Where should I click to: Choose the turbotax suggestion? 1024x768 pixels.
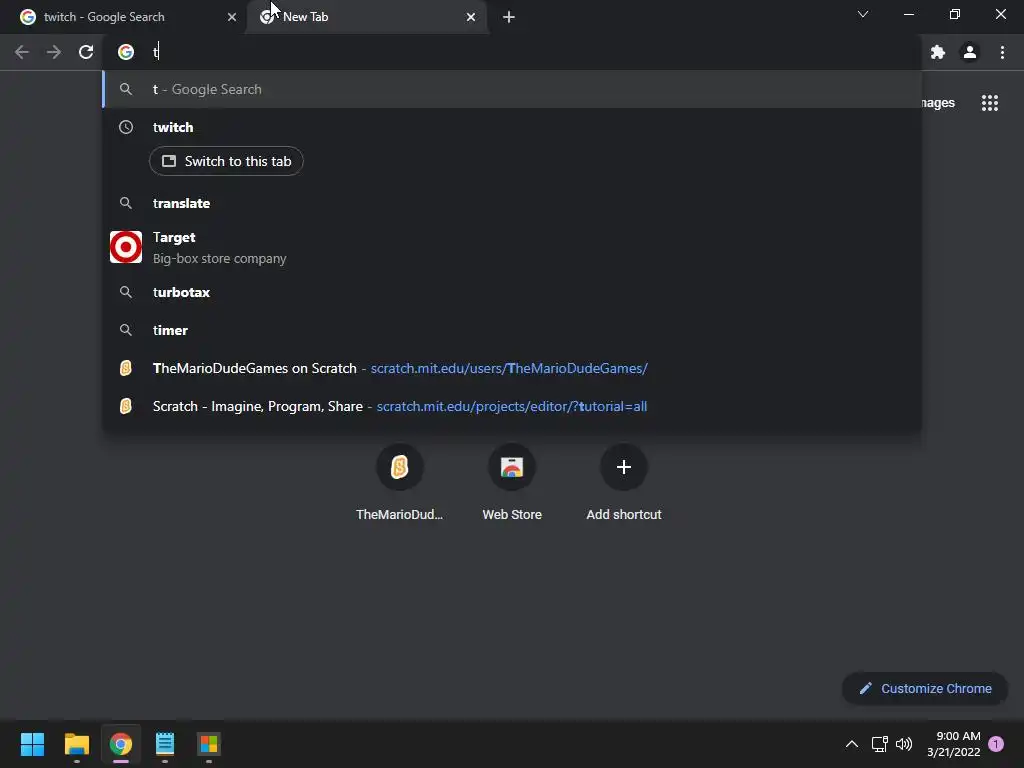click(512, 293)
